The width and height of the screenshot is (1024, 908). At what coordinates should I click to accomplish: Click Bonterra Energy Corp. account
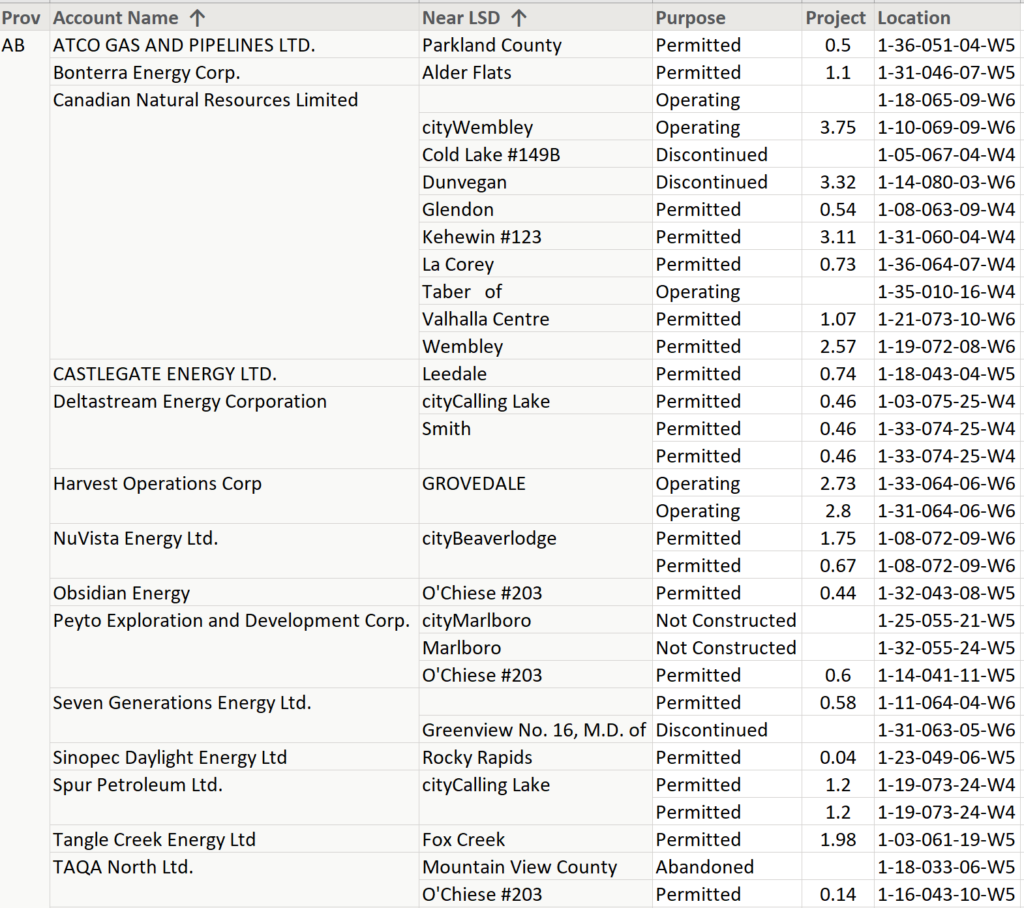click(x=146, y=73)
